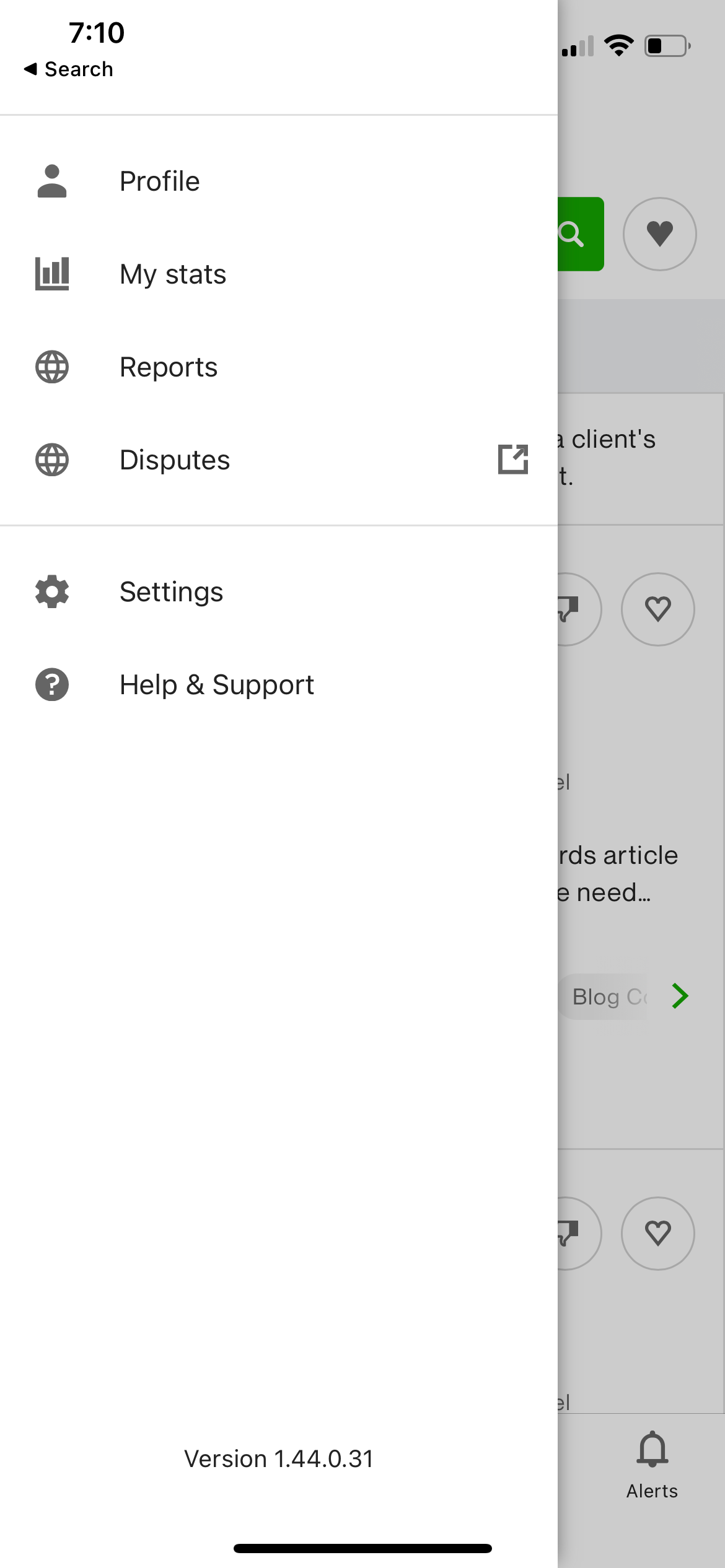Image resolution: width=725 pixels, height=1568 pixels.
Task: Tap the Help question mark icon
Action: pyautogui.click(x=52, y=685)
